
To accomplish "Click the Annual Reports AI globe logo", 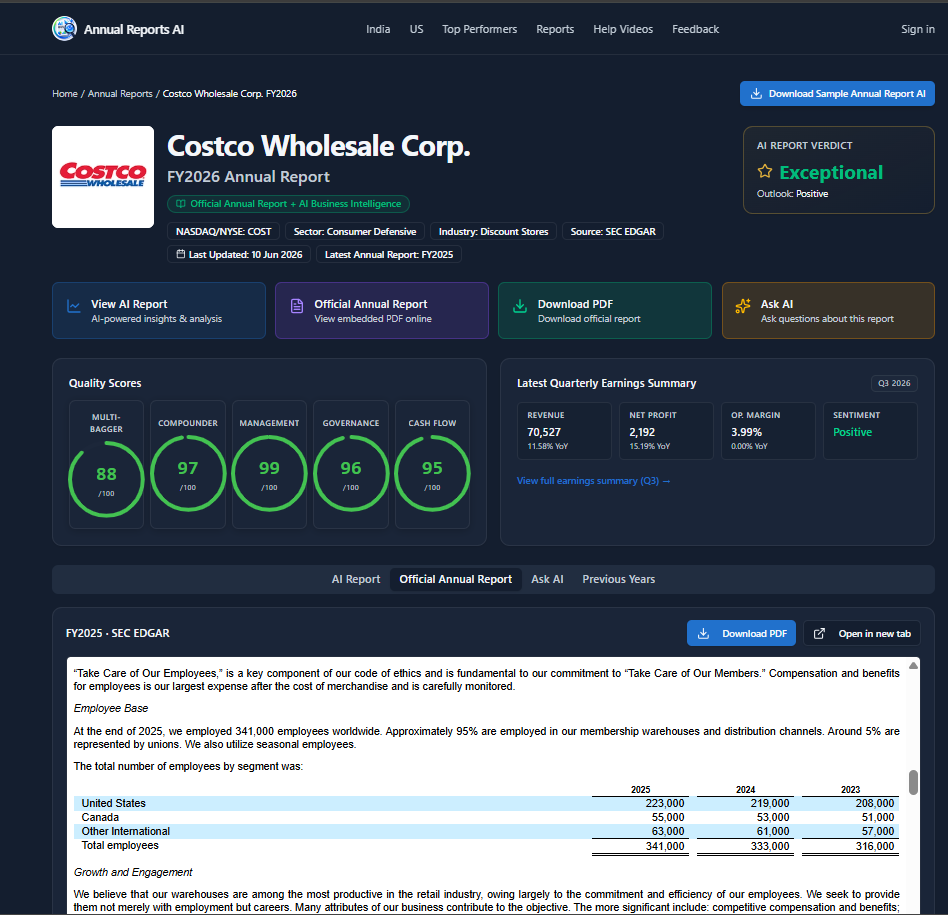I will [x=64, y=28].
